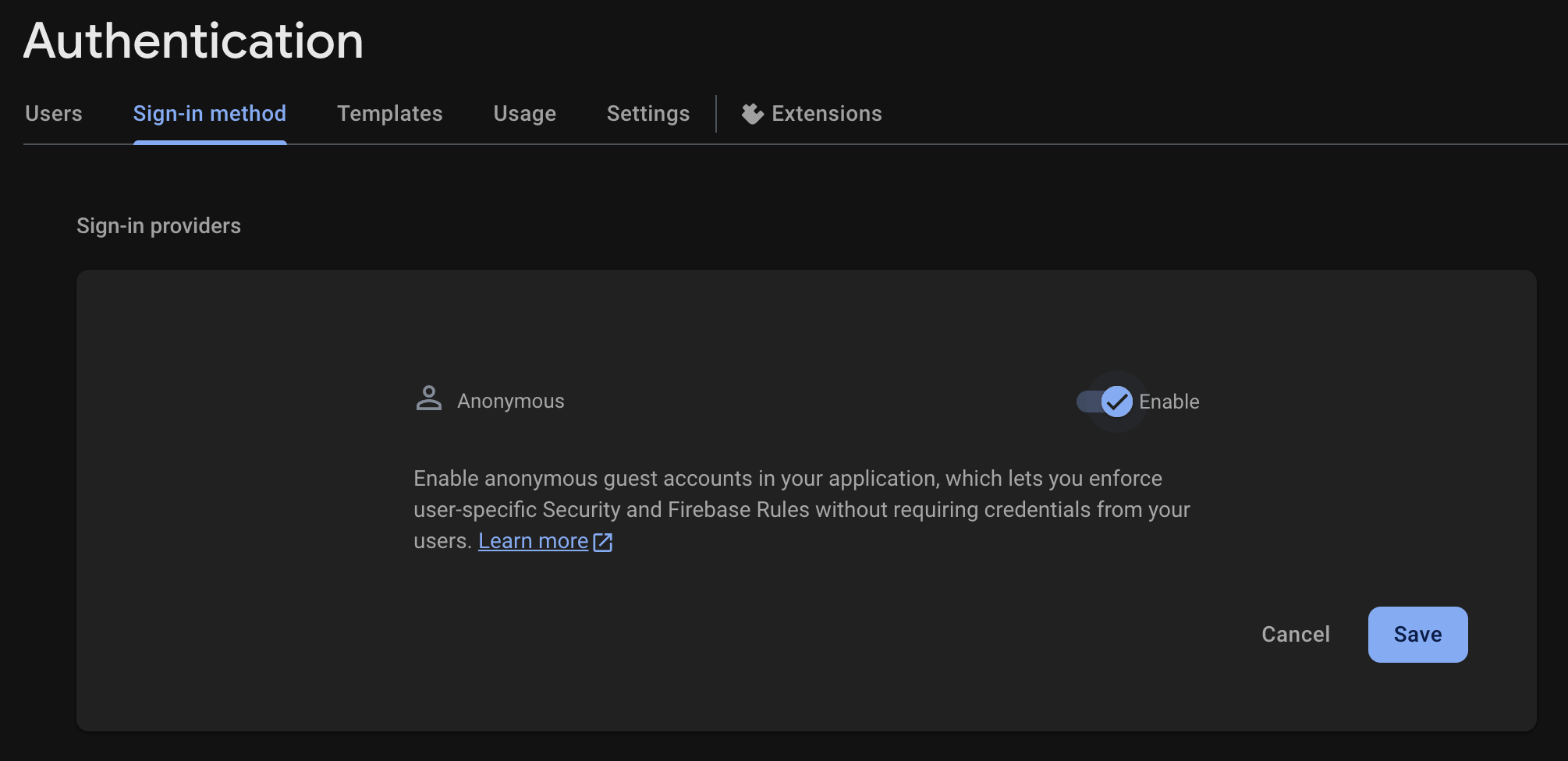Click the Extensions puzzle-piece icon
Image resolution: width=1568 pixels, height=761 pixels.
click(751, 113)
